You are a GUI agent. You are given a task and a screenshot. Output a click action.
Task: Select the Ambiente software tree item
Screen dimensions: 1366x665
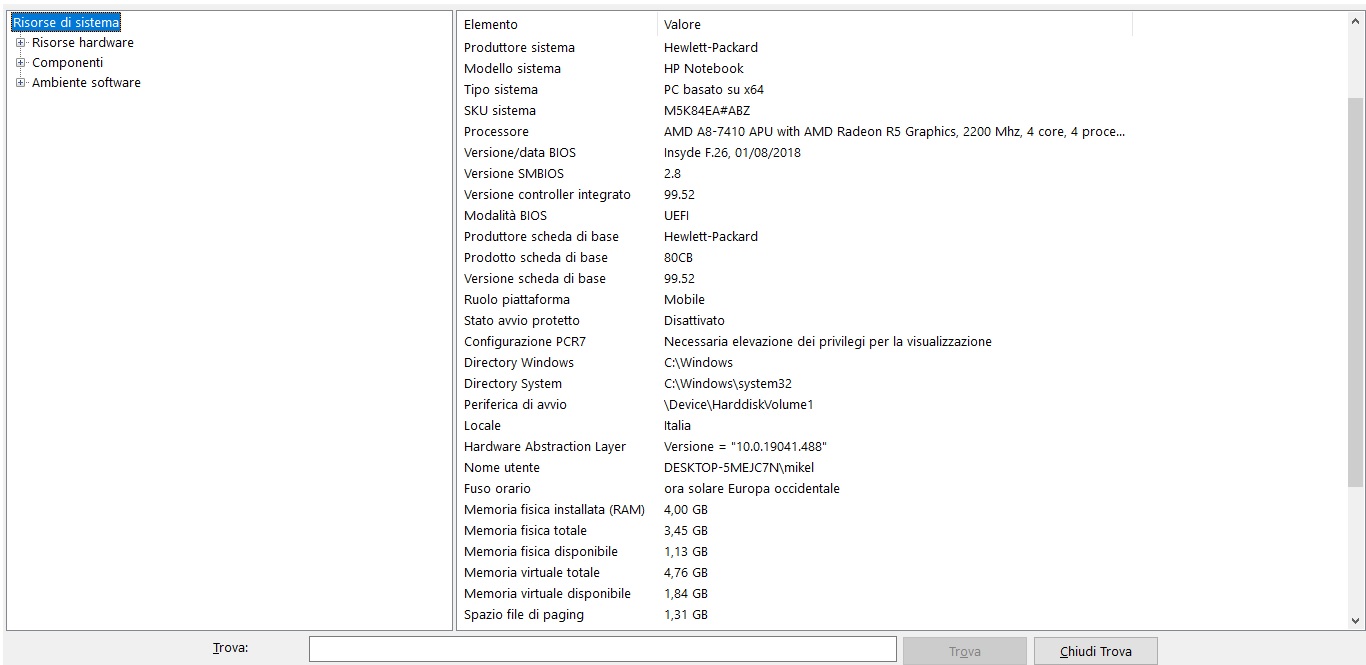click(x=86, y=82)
